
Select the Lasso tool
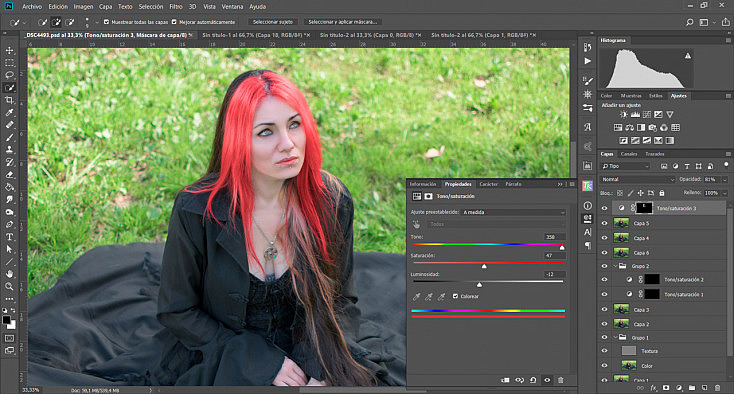click(9, 75)
